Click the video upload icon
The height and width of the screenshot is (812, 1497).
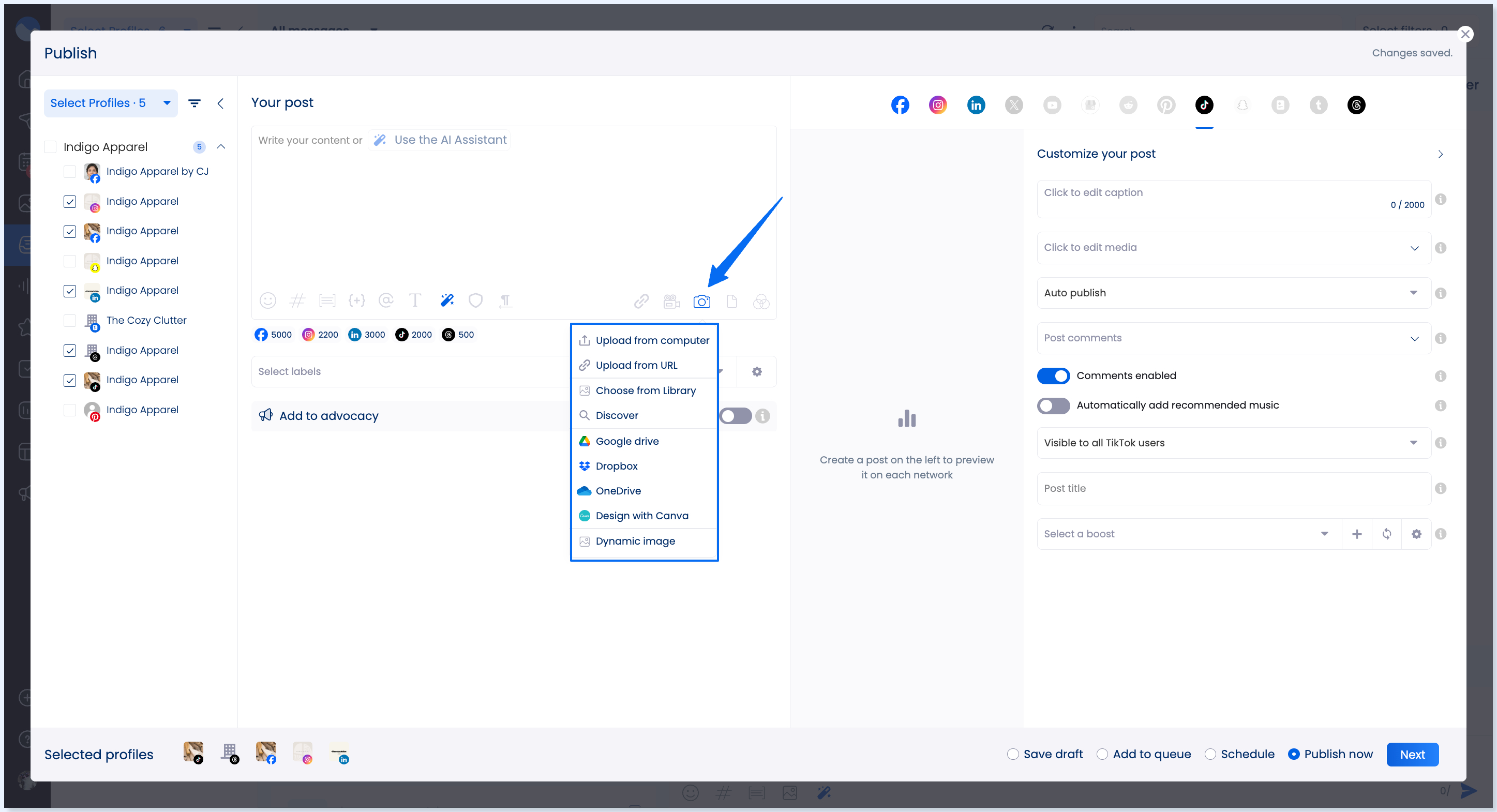(671, 301)
